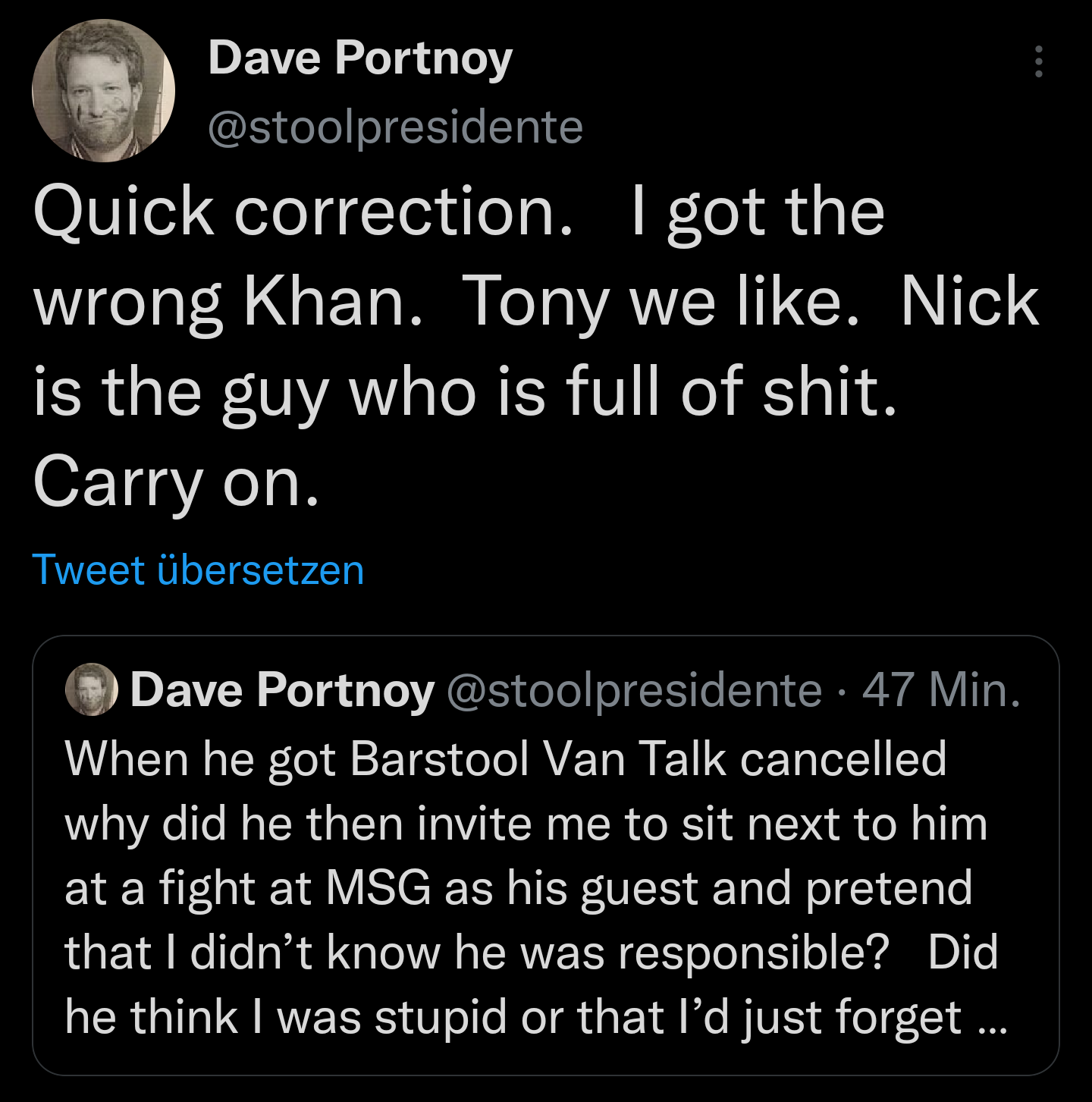Image resolution: width=1092 pixels, height=1102 pixels.
Task: Click the "Tweet übersetzen" link
Action: click(x=198, y=570)
